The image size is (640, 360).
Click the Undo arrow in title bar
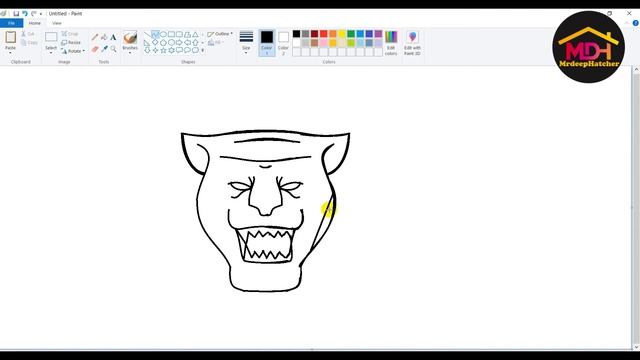click(25, 13)
